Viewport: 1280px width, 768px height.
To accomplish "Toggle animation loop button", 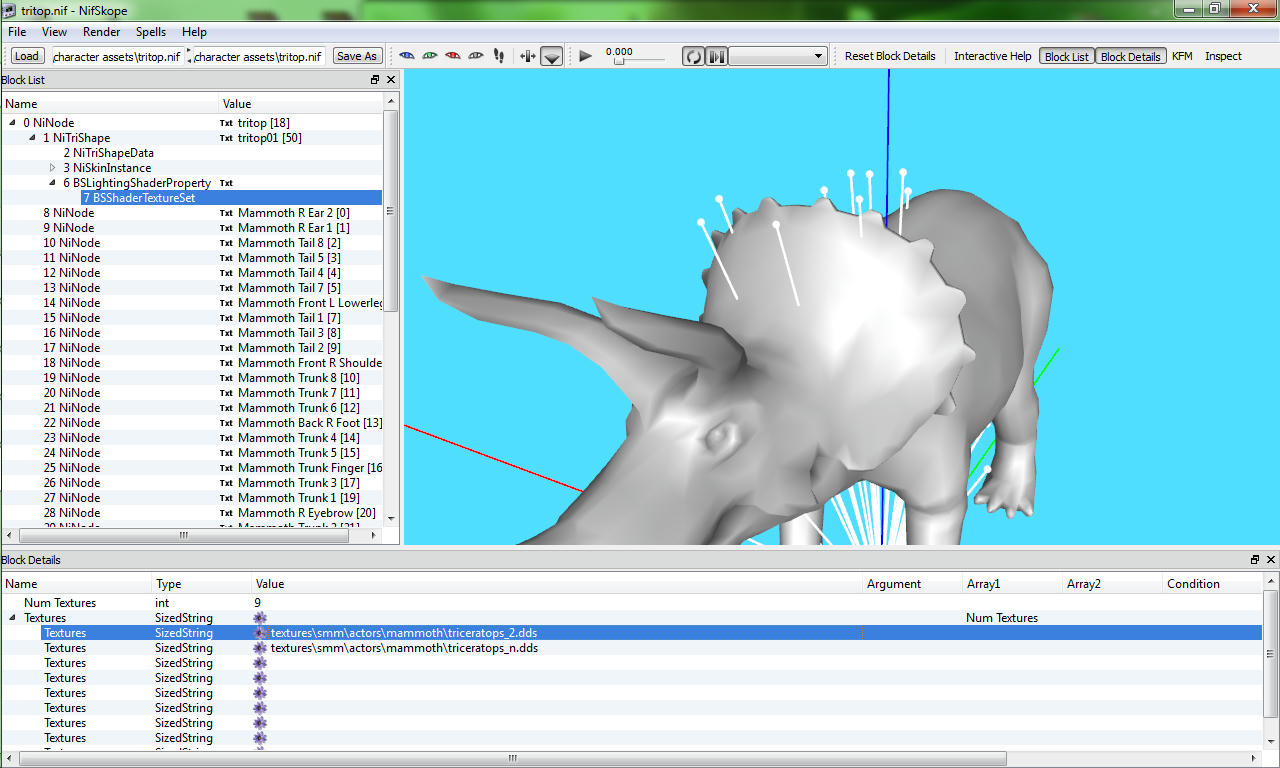I will pos(693,56).
